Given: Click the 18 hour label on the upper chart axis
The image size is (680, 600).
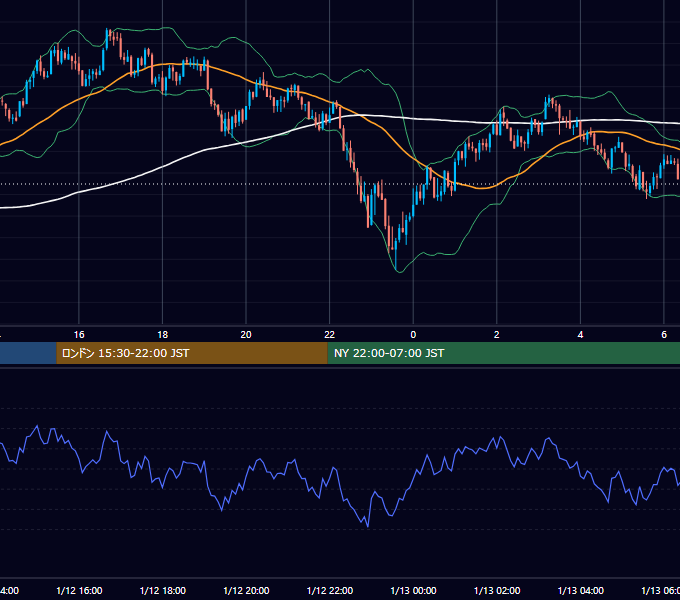Looking at the screenshot, I should (163, 335).
